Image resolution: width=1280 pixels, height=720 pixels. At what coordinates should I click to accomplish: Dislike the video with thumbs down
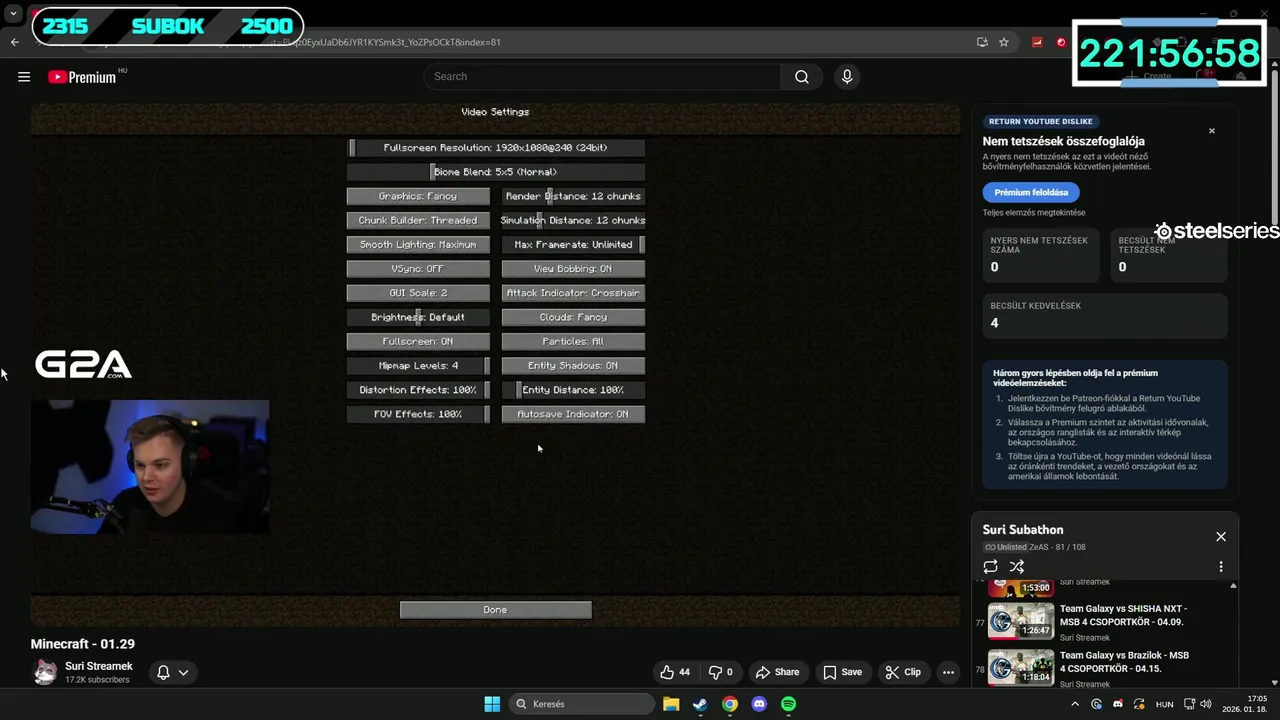coord(721,672)
